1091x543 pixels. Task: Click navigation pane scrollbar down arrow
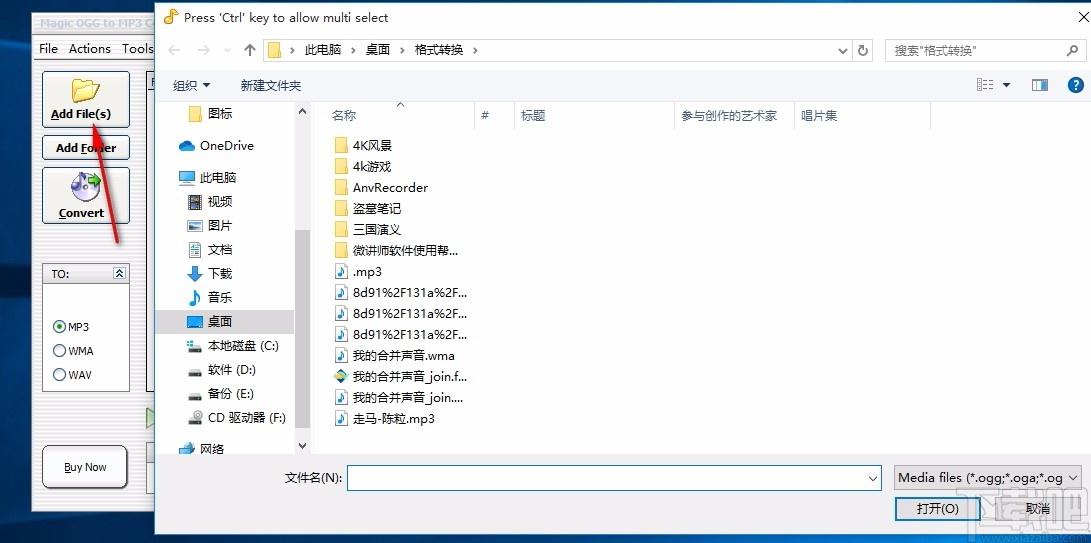point(302,446)
